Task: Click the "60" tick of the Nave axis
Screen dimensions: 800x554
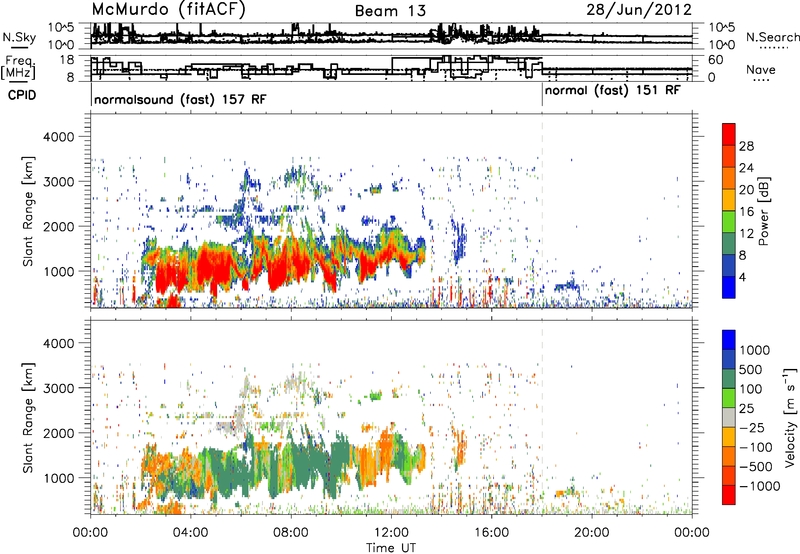Action: point(716,60)
